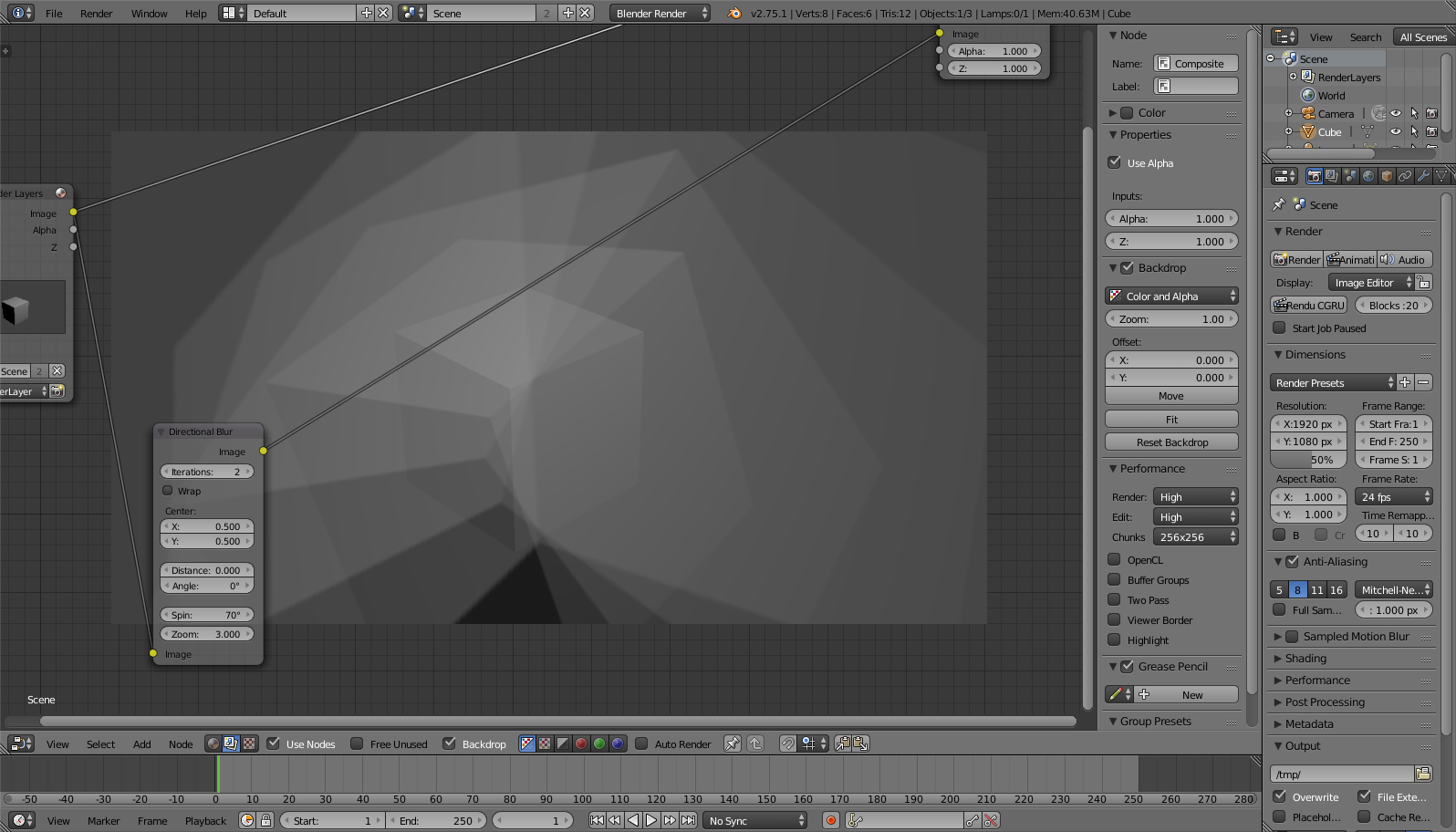The height and width of the screenshot is (832, 1456).
Task: Click the Move backdrop button
Action: (x=1171, y=395)
